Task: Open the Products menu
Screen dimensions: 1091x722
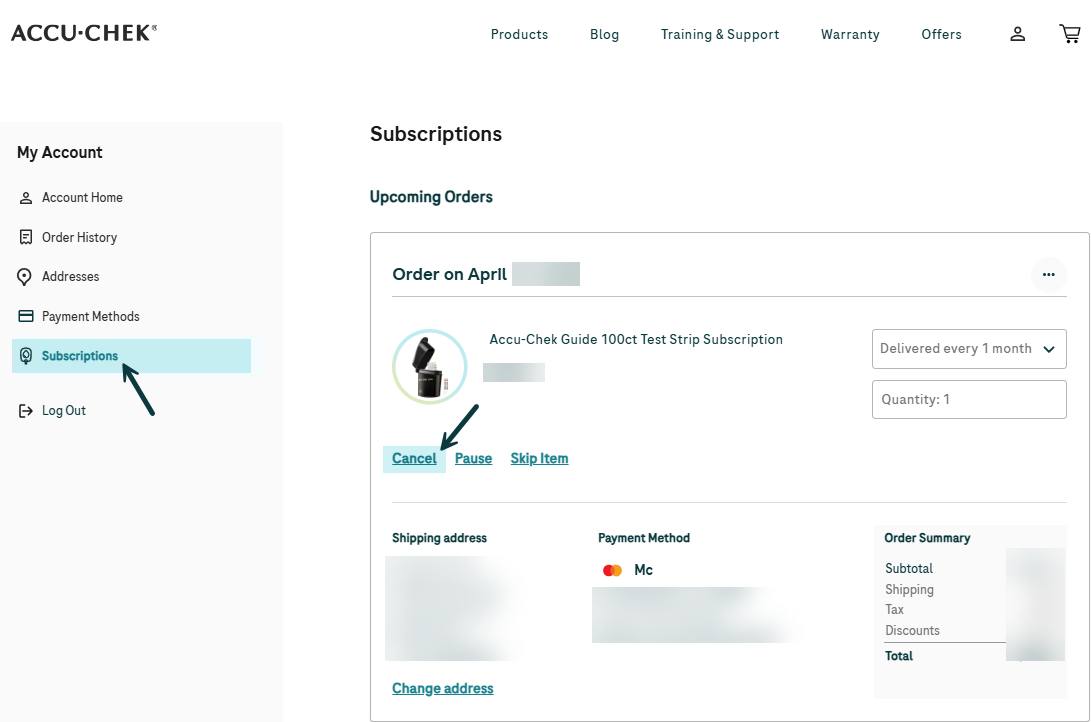Action: coord(519,34)
